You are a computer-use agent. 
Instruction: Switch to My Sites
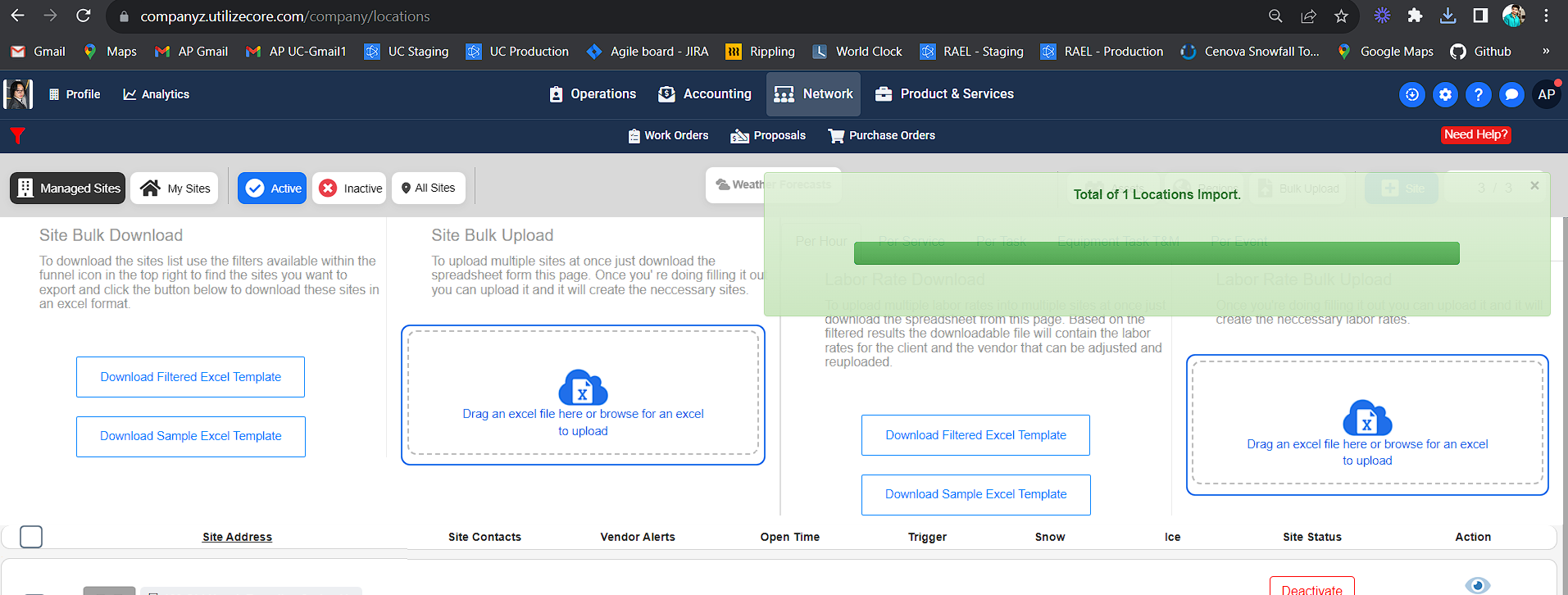pos(175,188)
